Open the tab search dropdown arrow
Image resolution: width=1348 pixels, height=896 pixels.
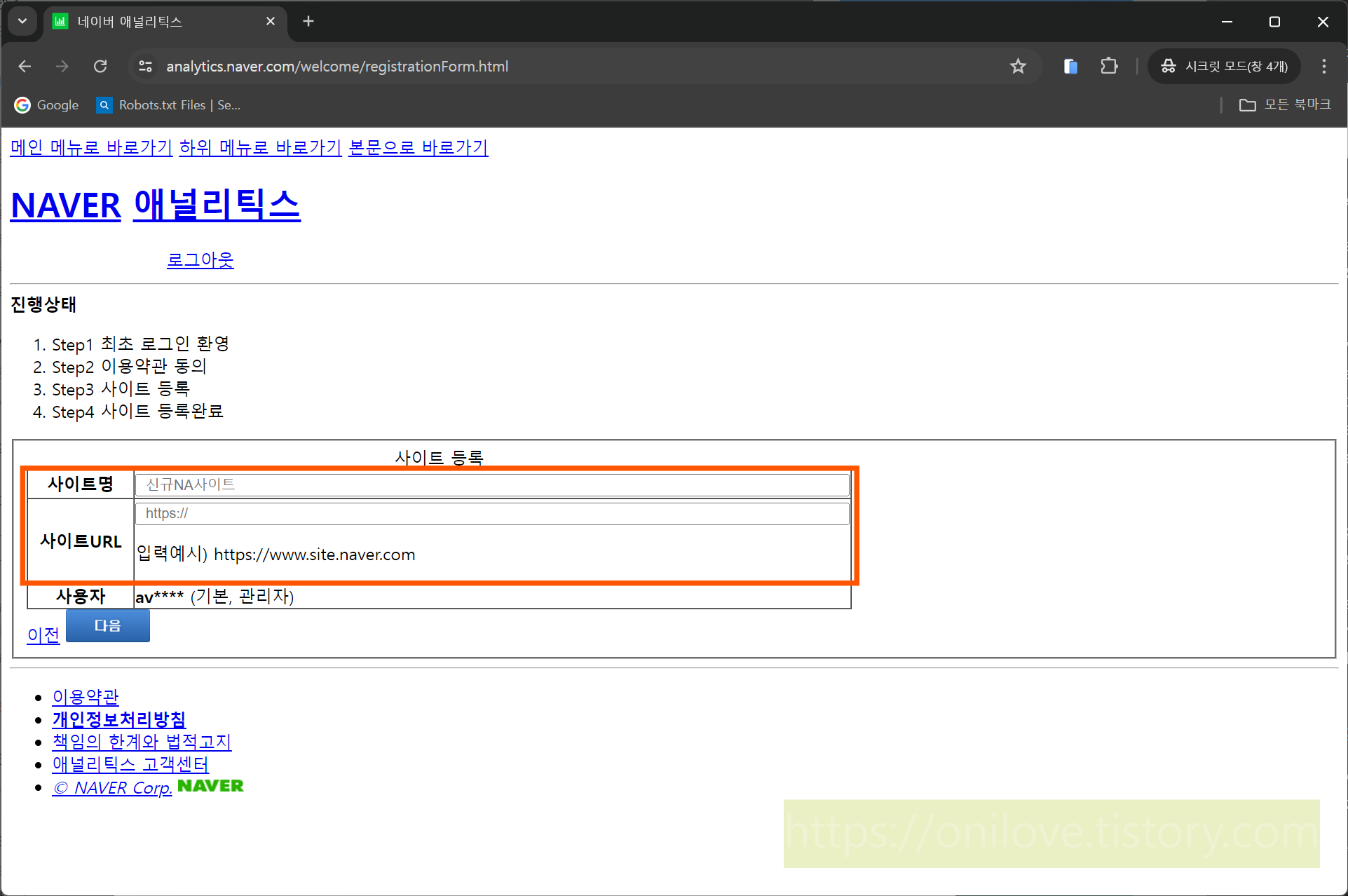[x=22, y=21]
